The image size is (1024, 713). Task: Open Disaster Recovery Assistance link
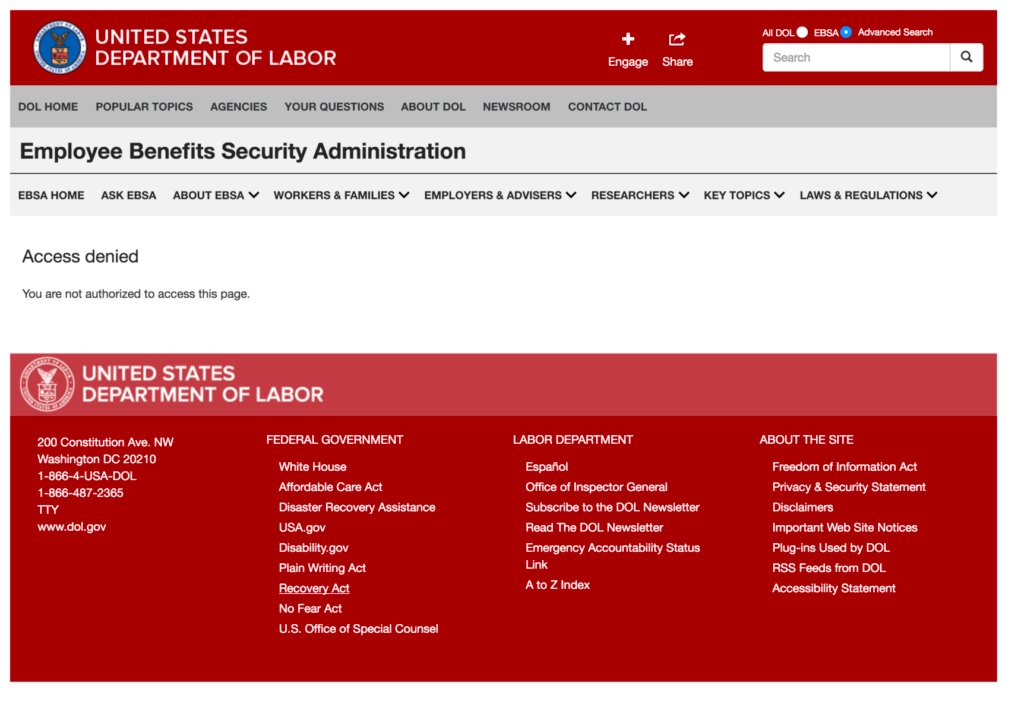357,507
